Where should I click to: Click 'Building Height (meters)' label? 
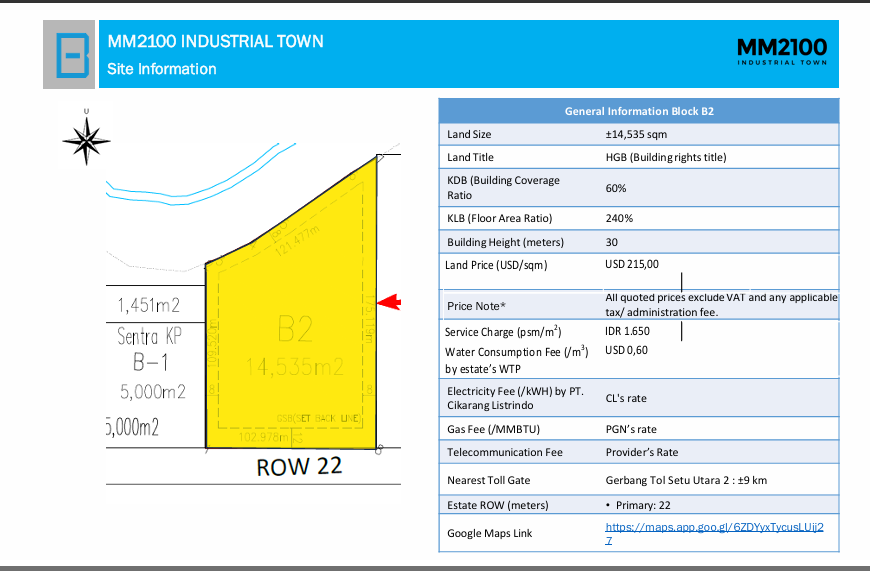pos(505,242)
